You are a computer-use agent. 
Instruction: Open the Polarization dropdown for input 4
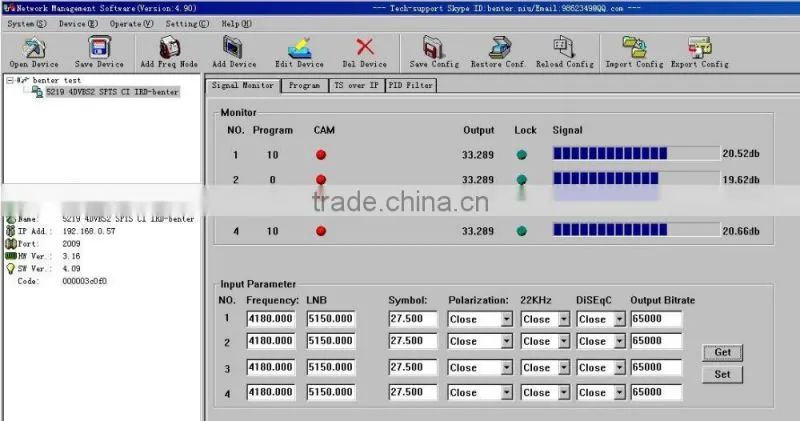click(x=506, y=392)
